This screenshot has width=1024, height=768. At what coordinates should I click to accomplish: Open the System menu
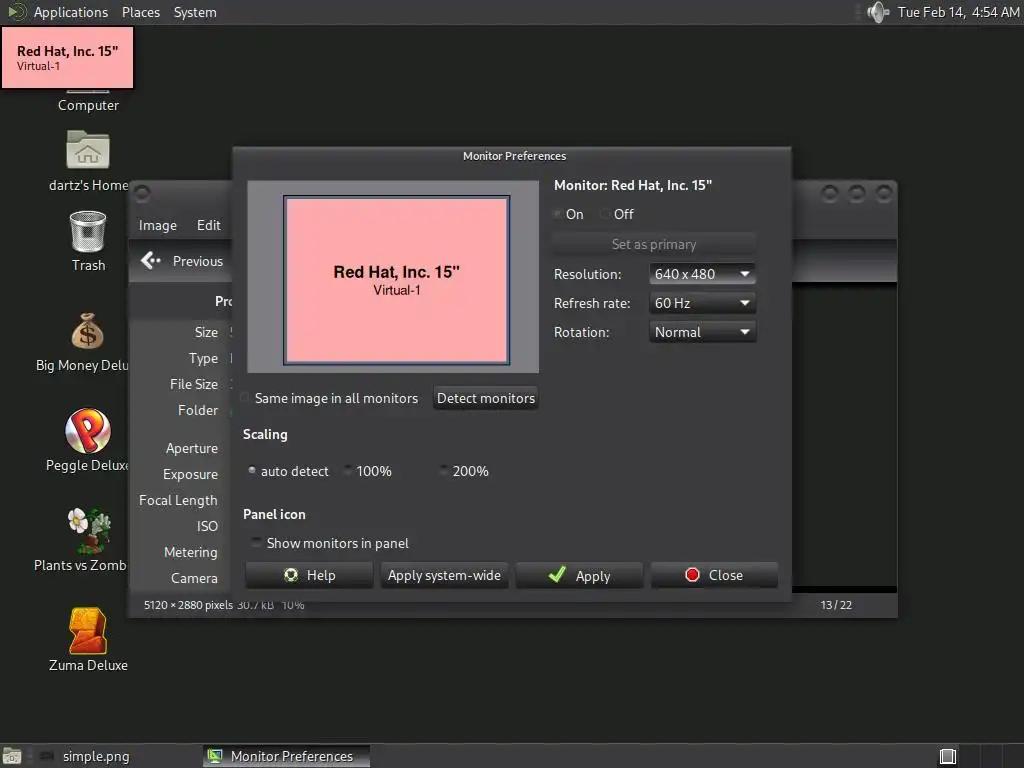pyautogui.click(x=195, y=12)
